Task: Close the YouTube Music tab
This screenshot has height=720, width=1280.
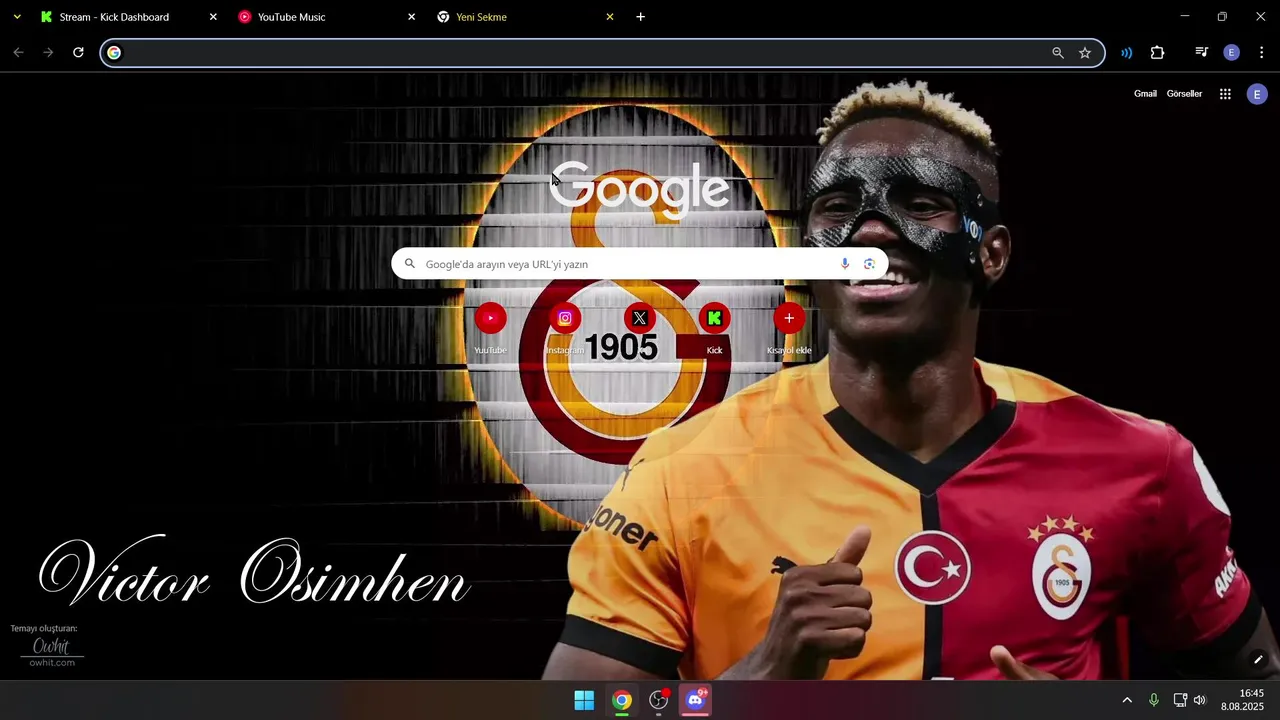Action: (411, 17)
